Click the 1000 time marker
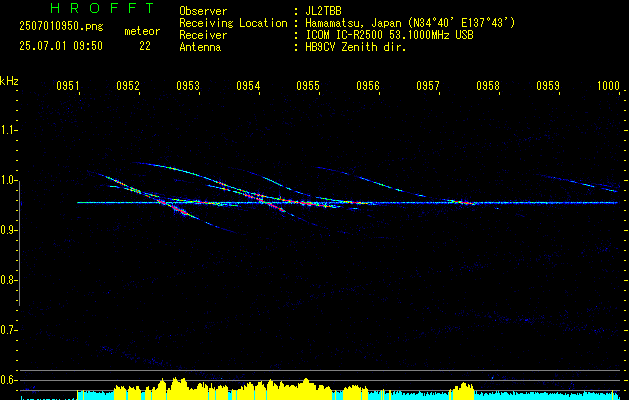 click(x=608, y=86)
